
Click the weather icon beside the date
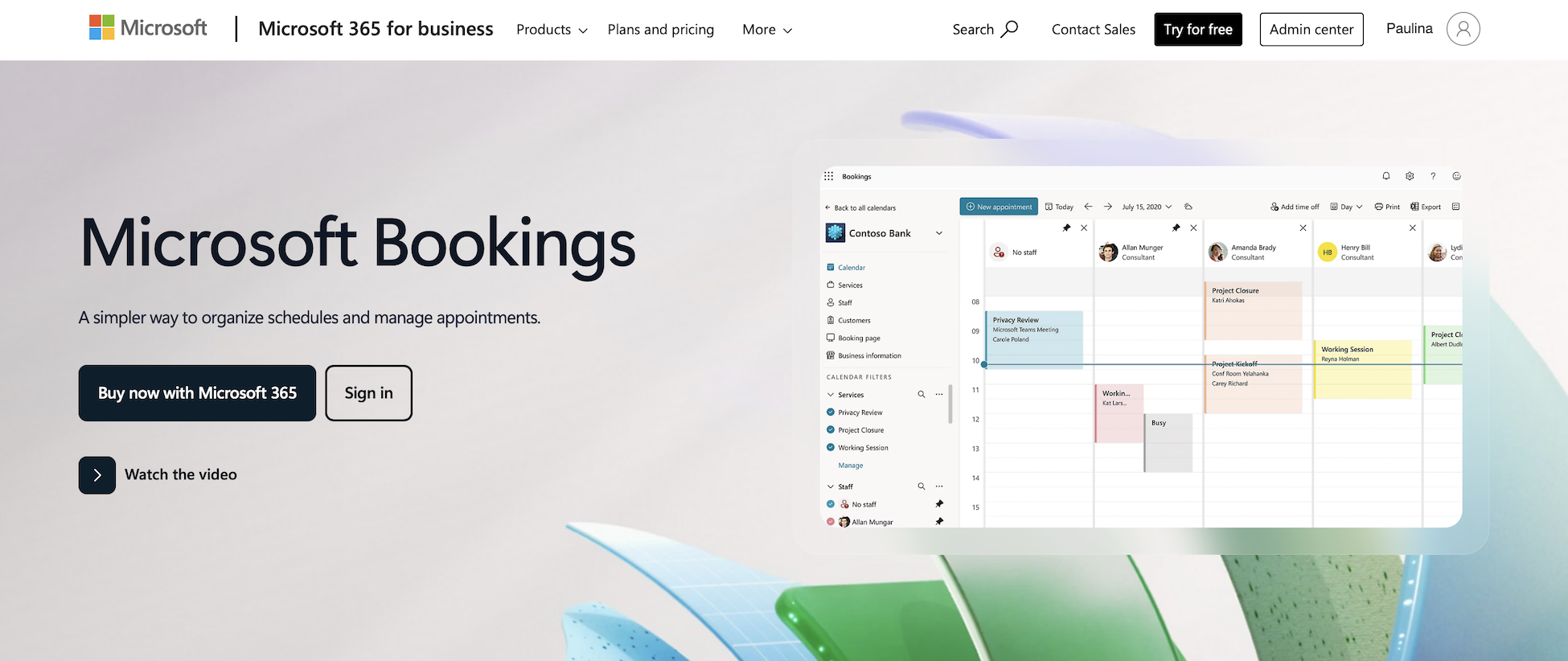[1188, 207]
